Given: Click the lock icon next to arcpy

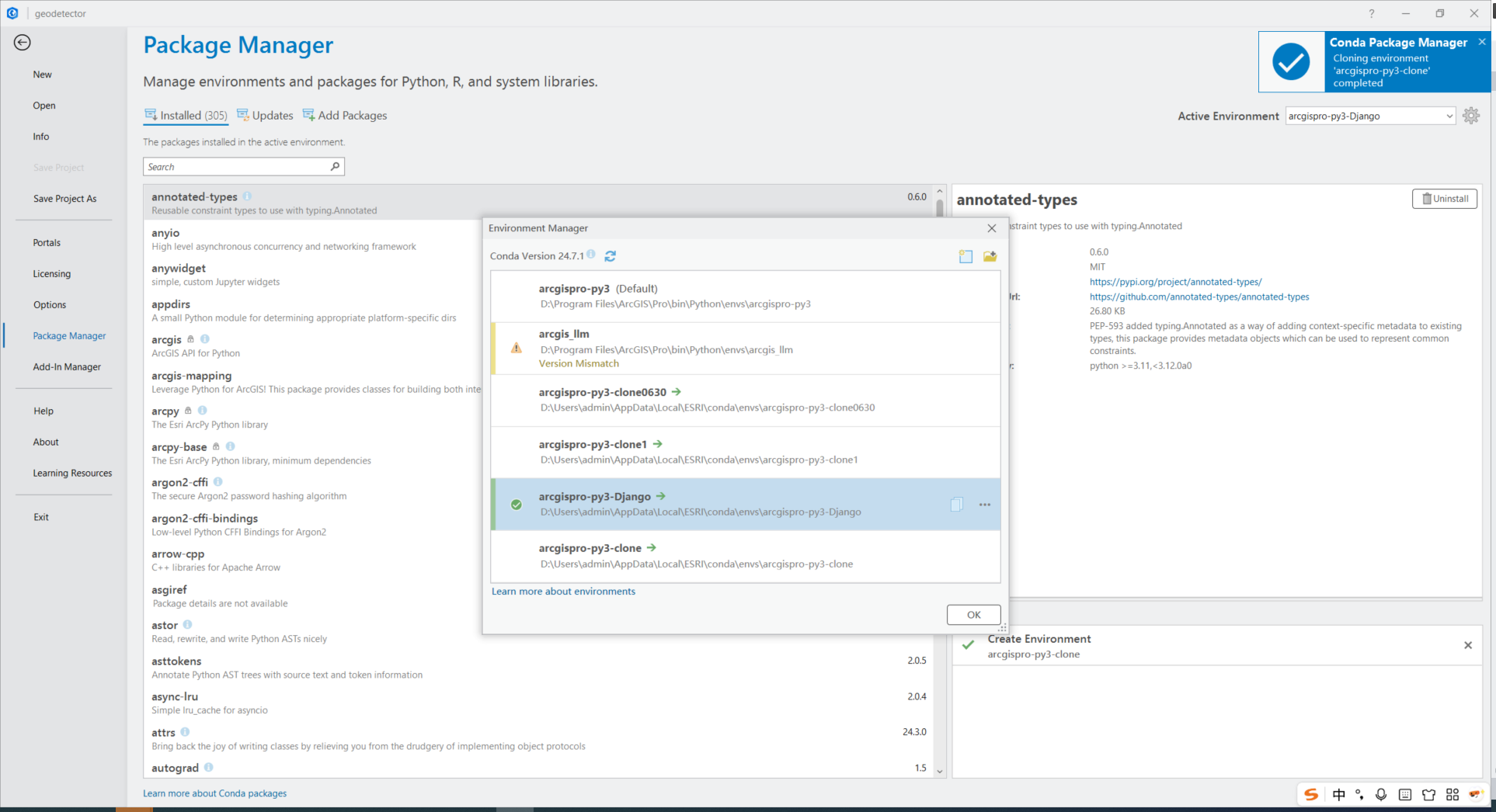Looking at the screenshot, I should click(x=188, y=411).
